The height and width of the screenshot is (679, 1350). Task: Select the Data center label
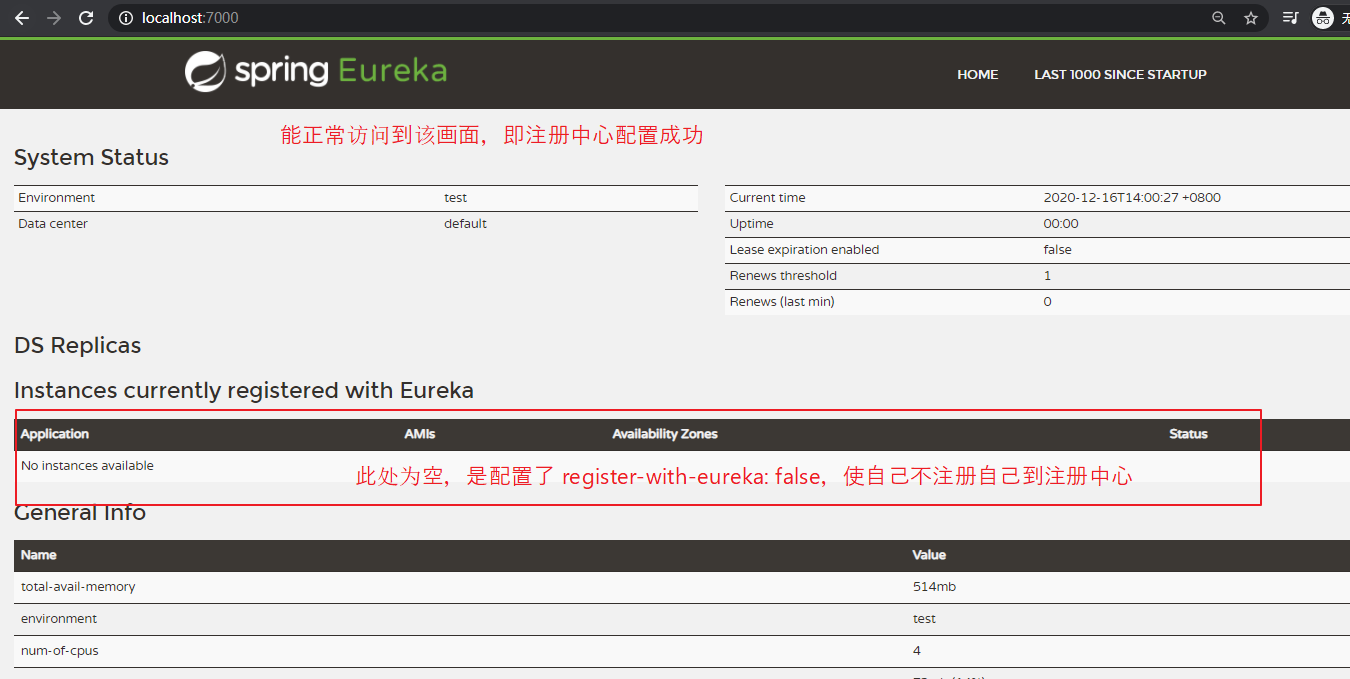click(x=53, y=224)
